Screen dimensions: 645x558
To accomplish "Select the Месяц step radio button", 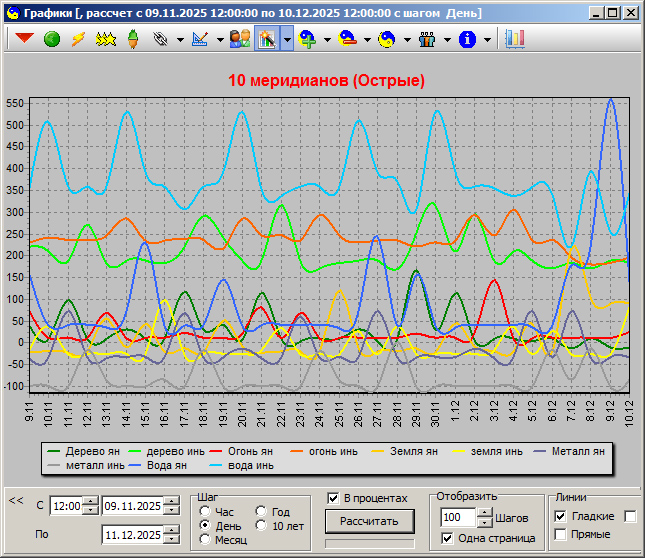I will coord(206,539).
